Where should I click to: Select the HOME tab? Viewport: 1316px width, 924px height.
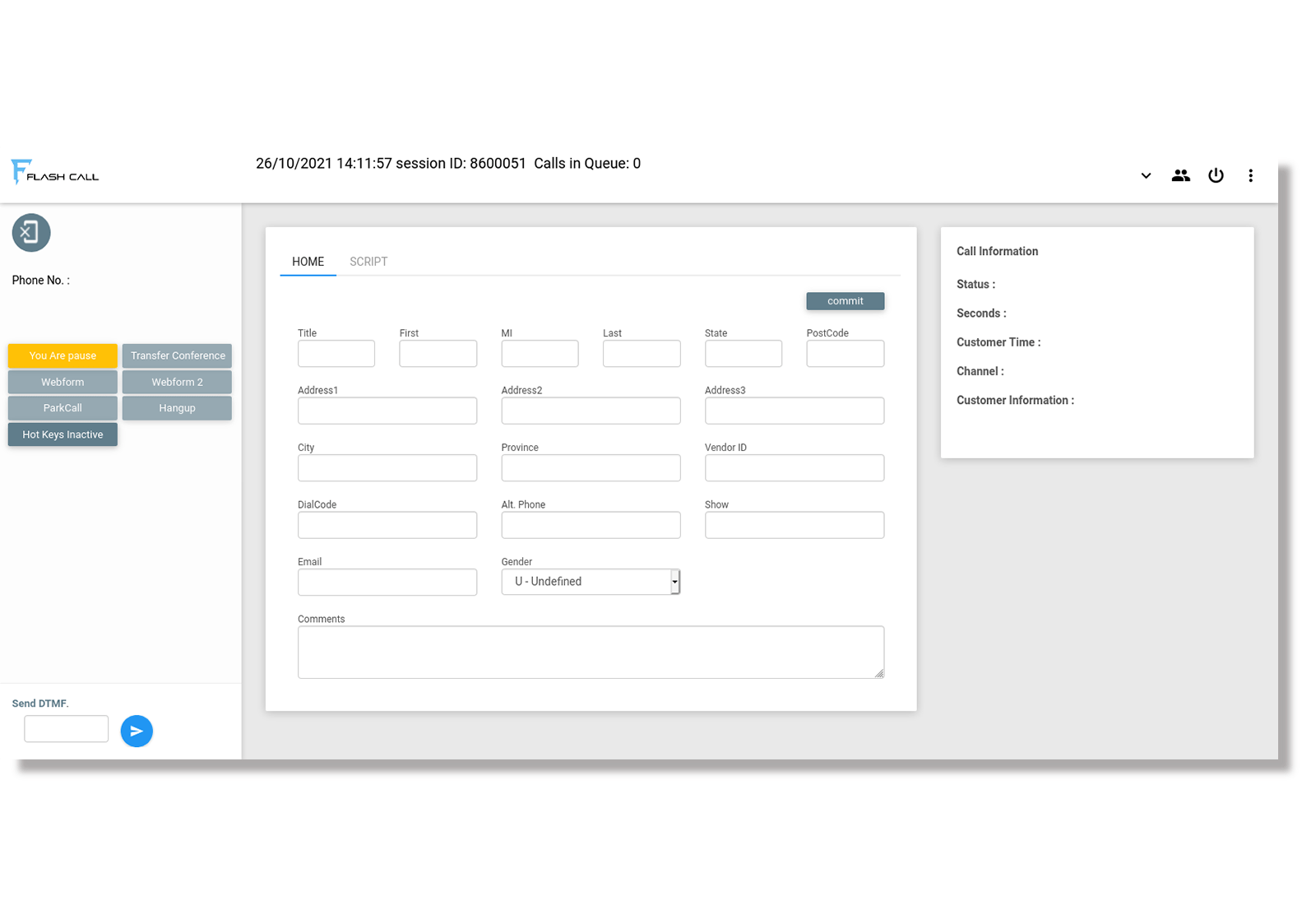coord(308,262)
